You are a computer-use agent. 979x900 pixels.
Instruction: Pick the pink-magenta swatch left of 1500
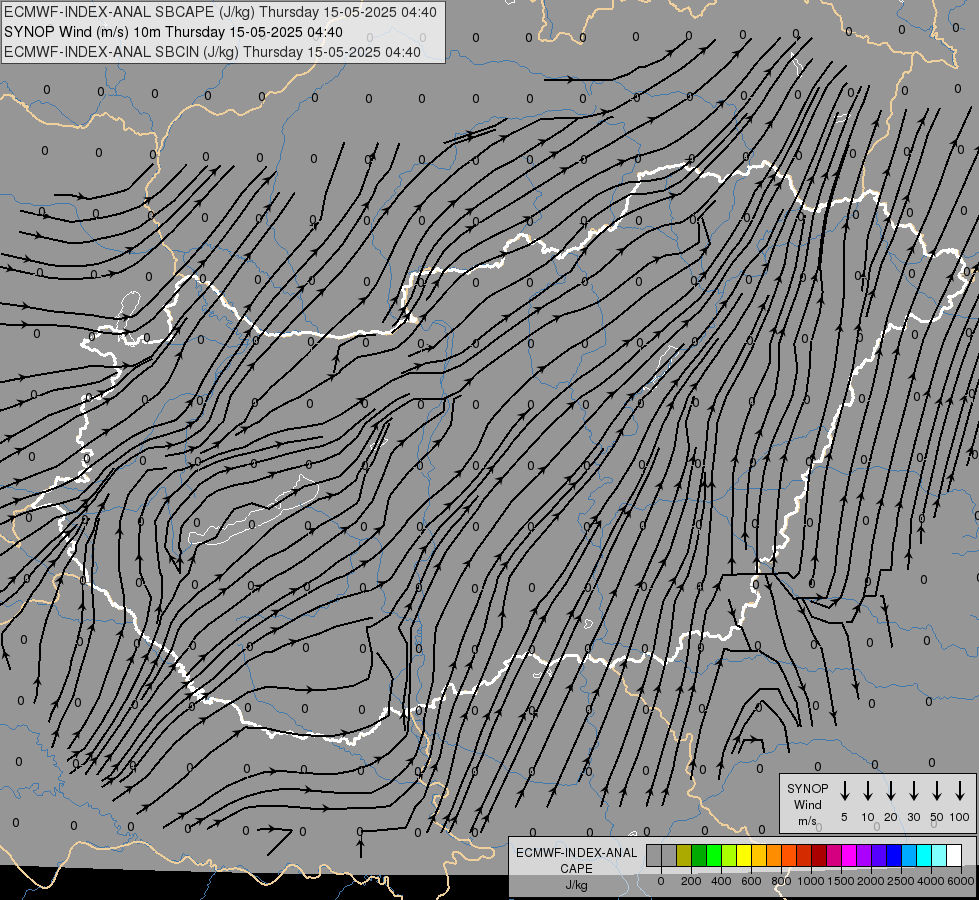pyautogui.click(x=834, y=855)
